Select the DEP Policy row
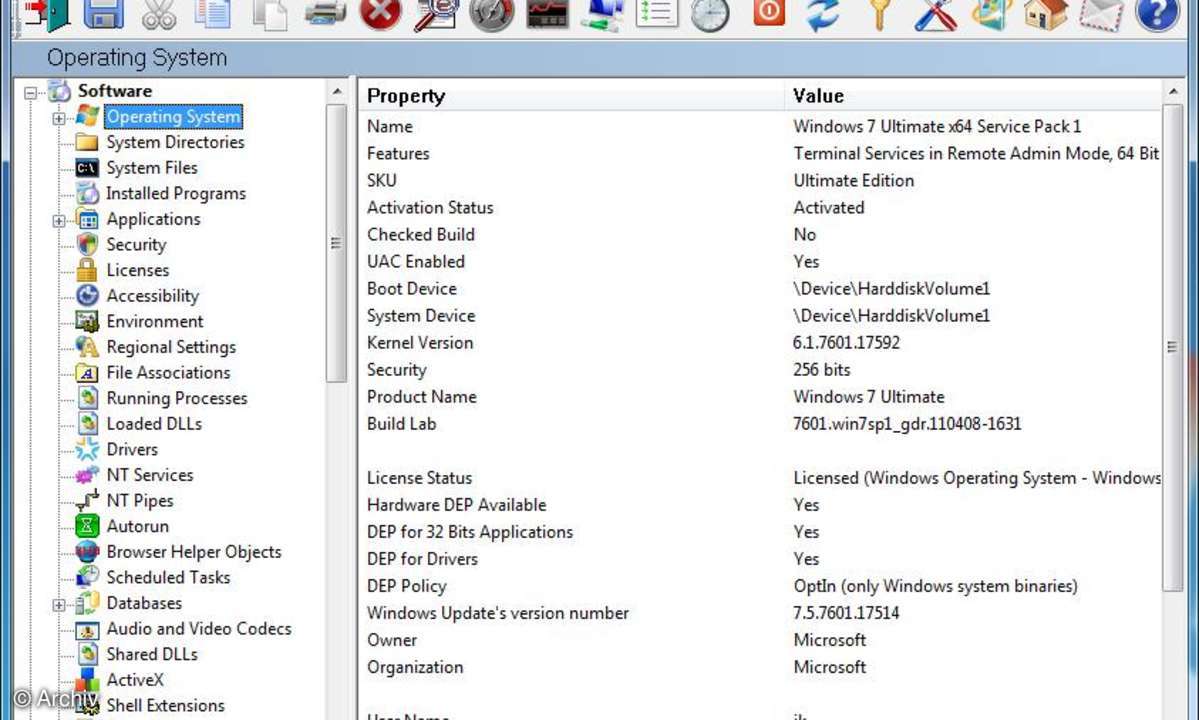 (x=760, y=586)
